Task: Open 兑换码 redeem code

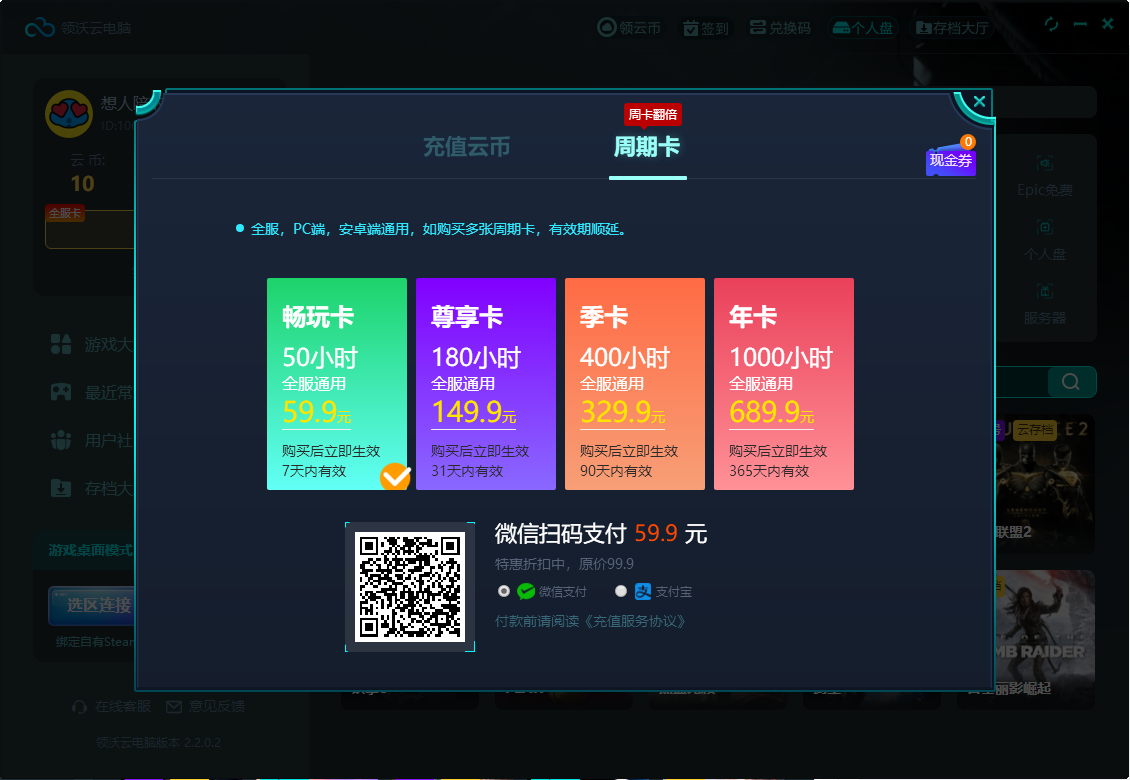Action: (780, 27)
